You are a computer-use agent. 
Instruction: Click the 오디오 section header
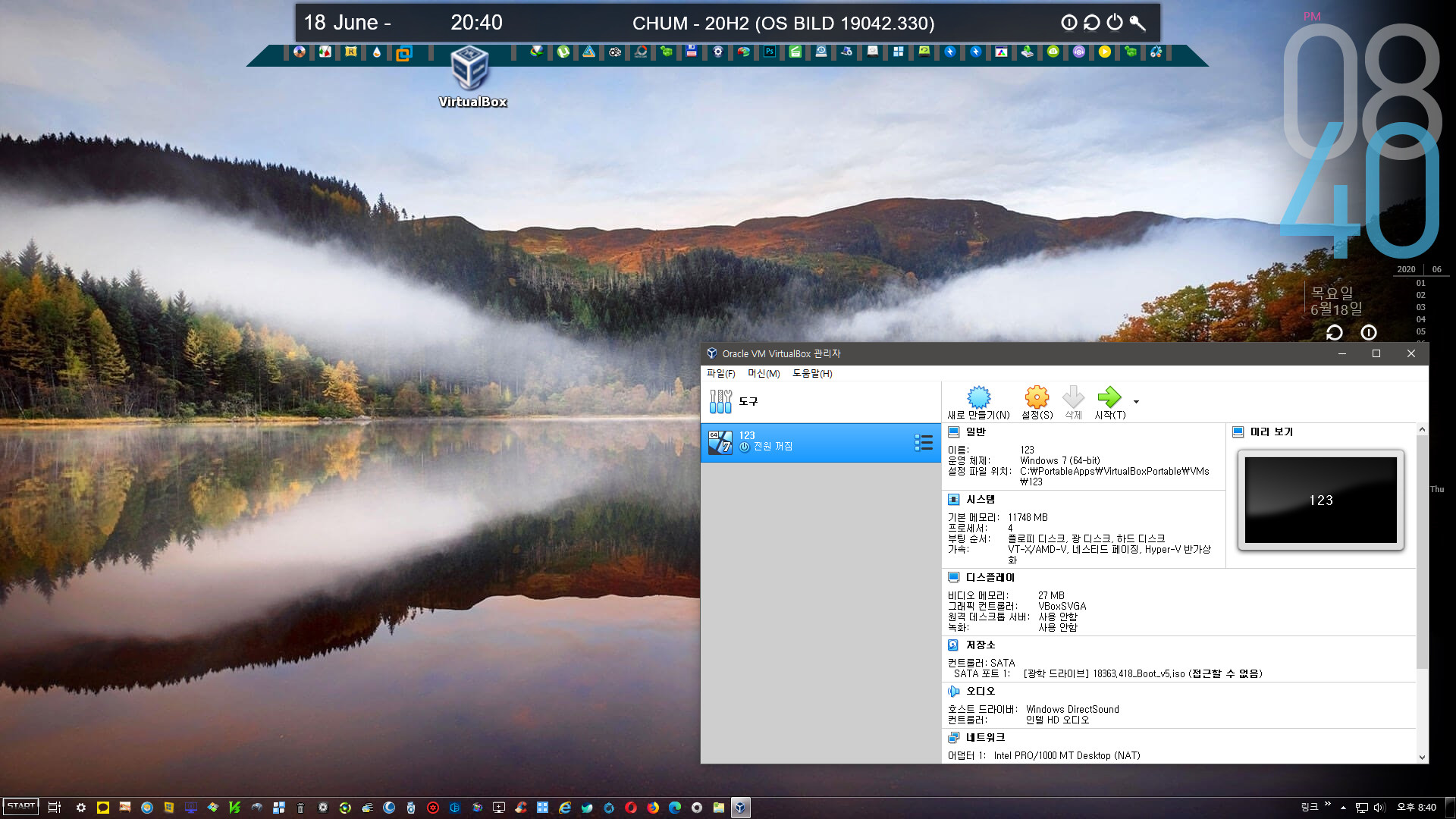coord(980,692)
